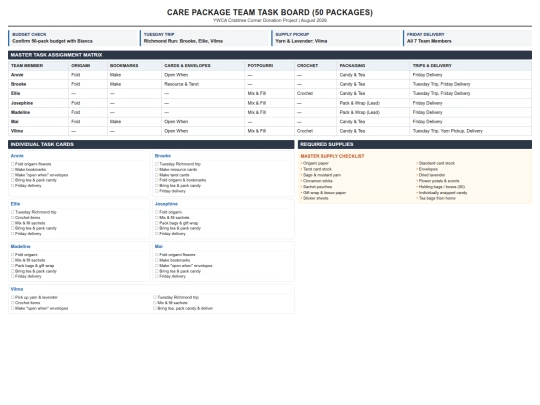Check Brooke's "Make resource cards" checkbox
Image resolution: width=540 pixels, height=405 pixels.
click(157, 169)
